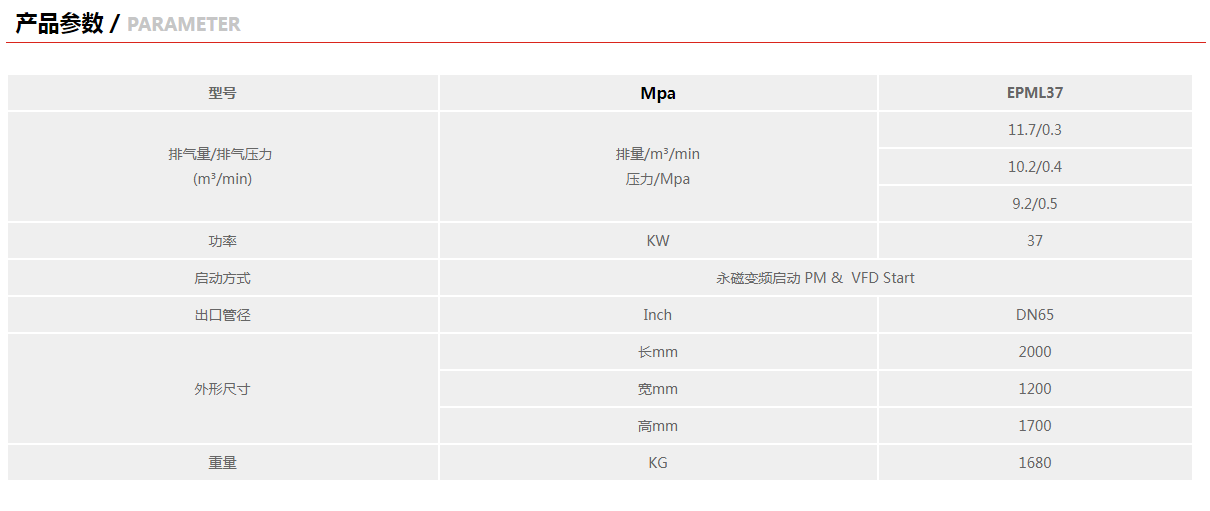The height and width of the screenshot is (511, 1210).
Task: Click the bold Mpa column header
Action: point(658,93)
